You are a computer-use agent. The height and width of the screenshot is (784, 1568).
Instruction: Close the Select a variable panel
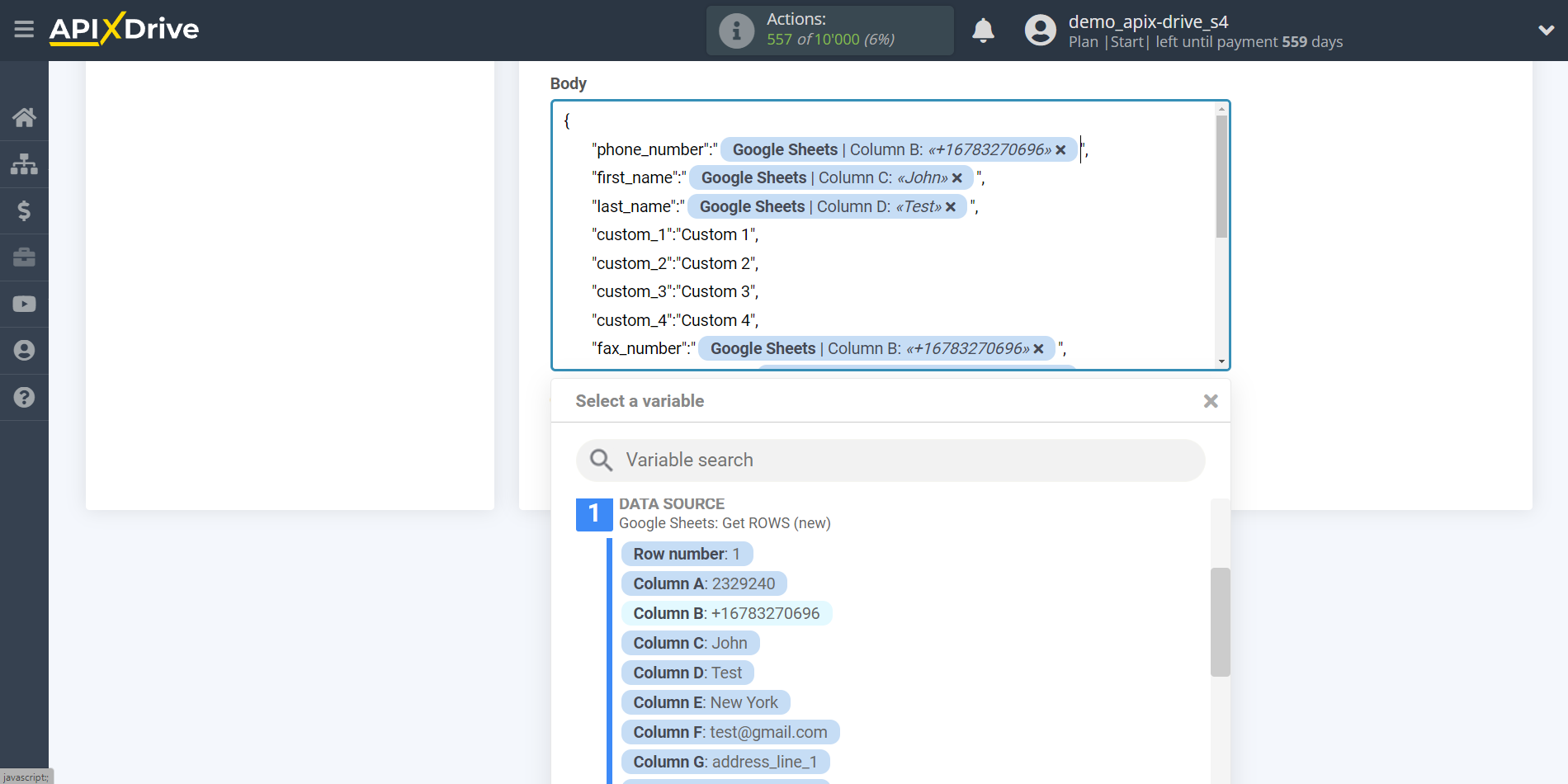click(1211, 401)
